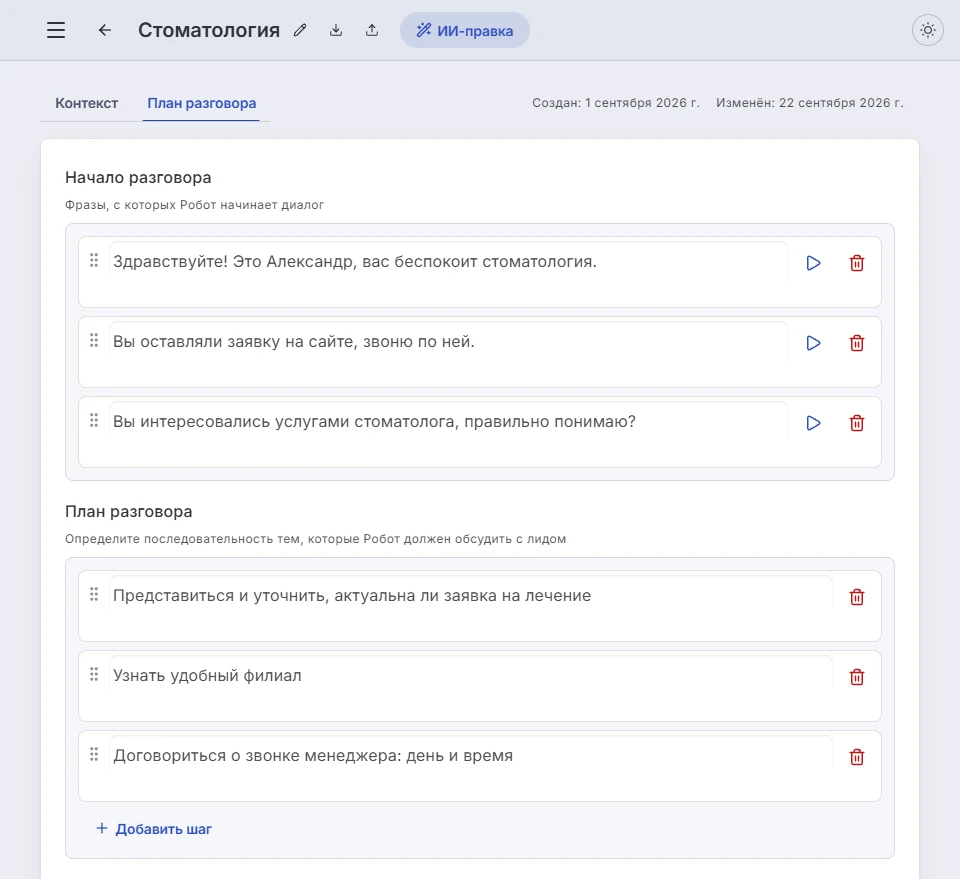Edit the Стоматология title with pencil icon
Viewport: 960px width, 879px height.
tap(300, 30)
